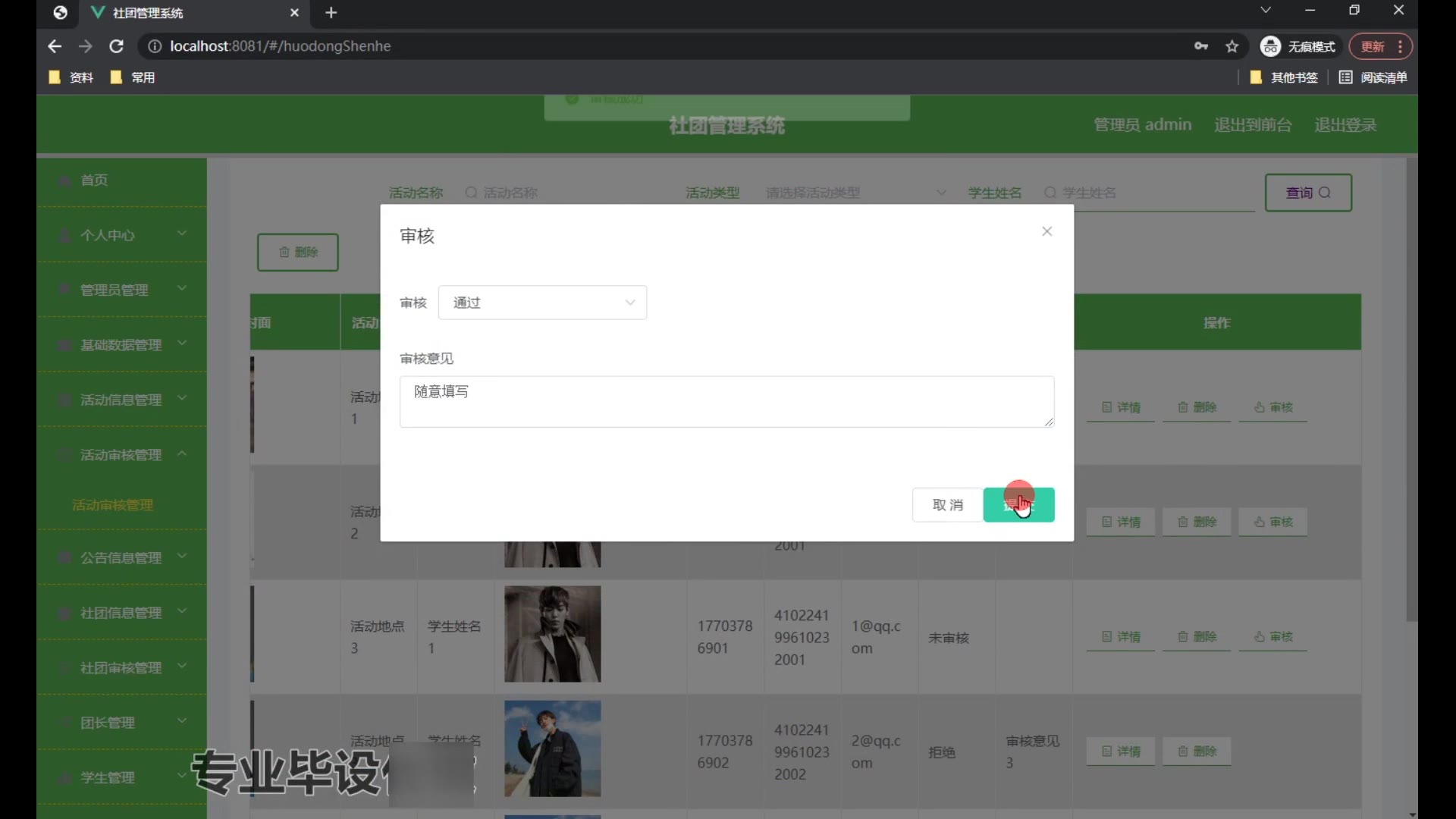Click 退出登录 link in header
This screenshot has width=1456, height=819.
pos(1345,125)
